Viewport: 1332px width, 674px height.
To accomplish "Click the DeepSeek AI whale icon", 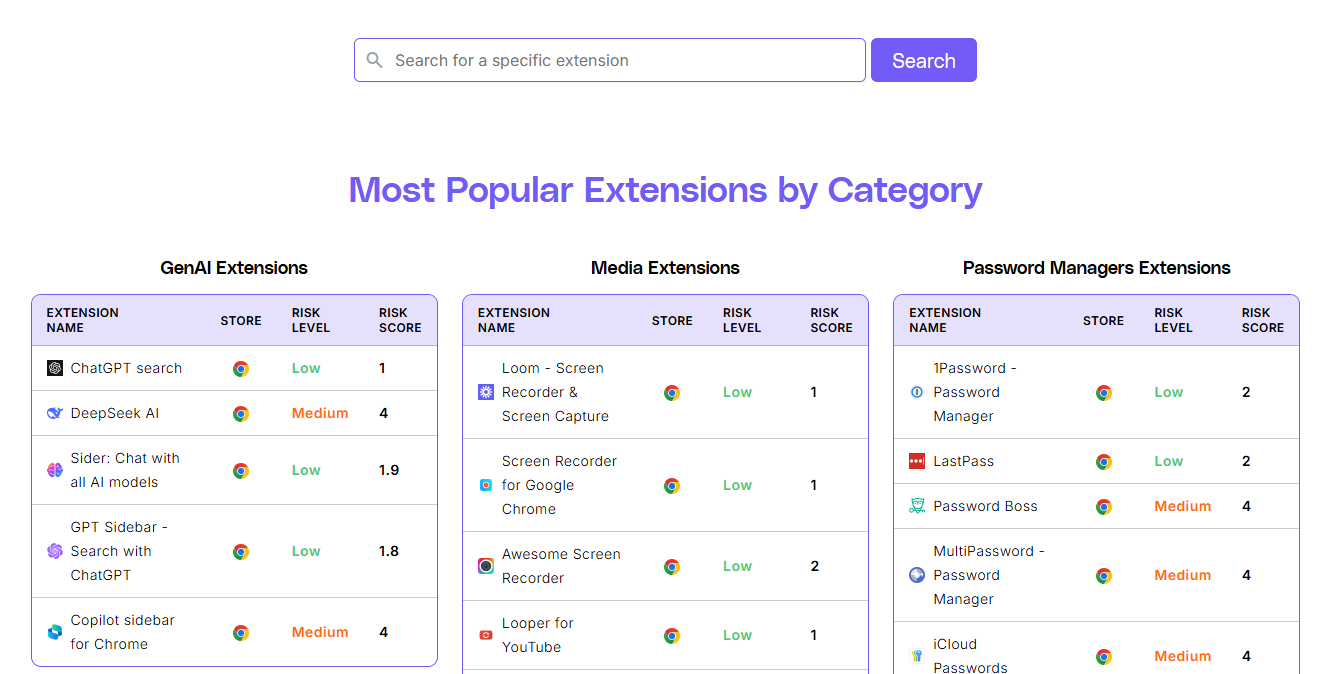I will coord(53,413).
